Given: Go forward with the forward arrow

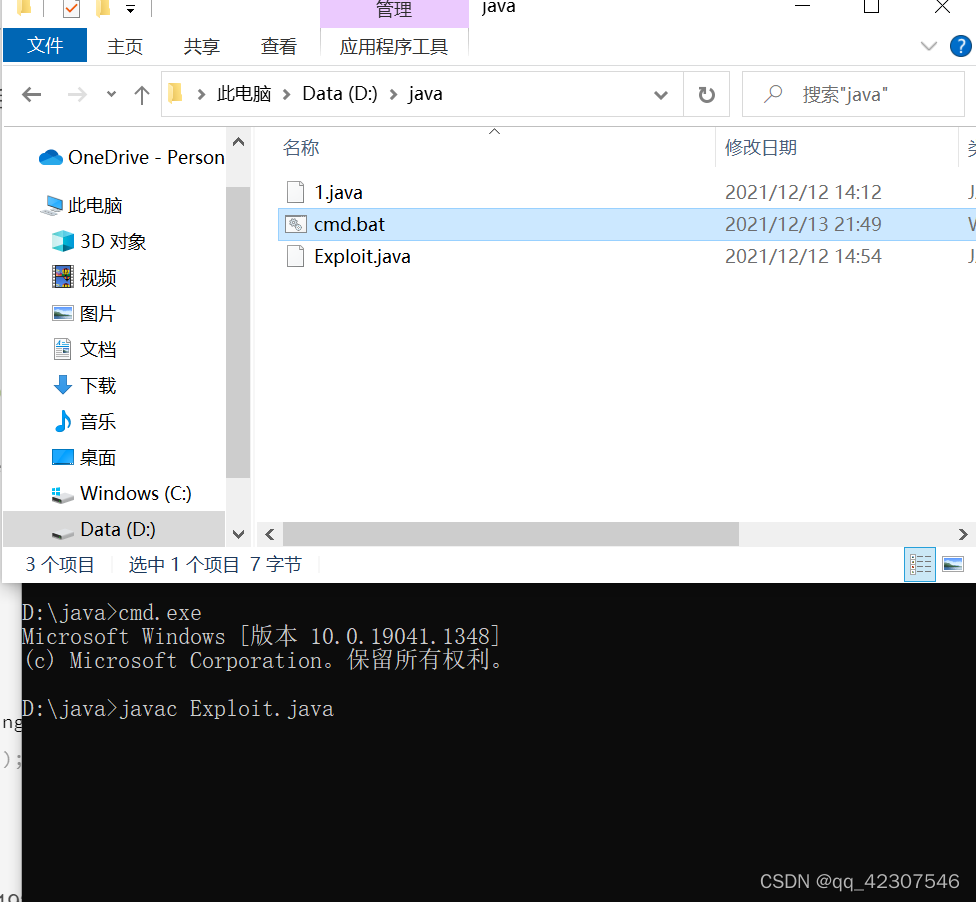Looking at the screenshot, I should tap(77, 95).
